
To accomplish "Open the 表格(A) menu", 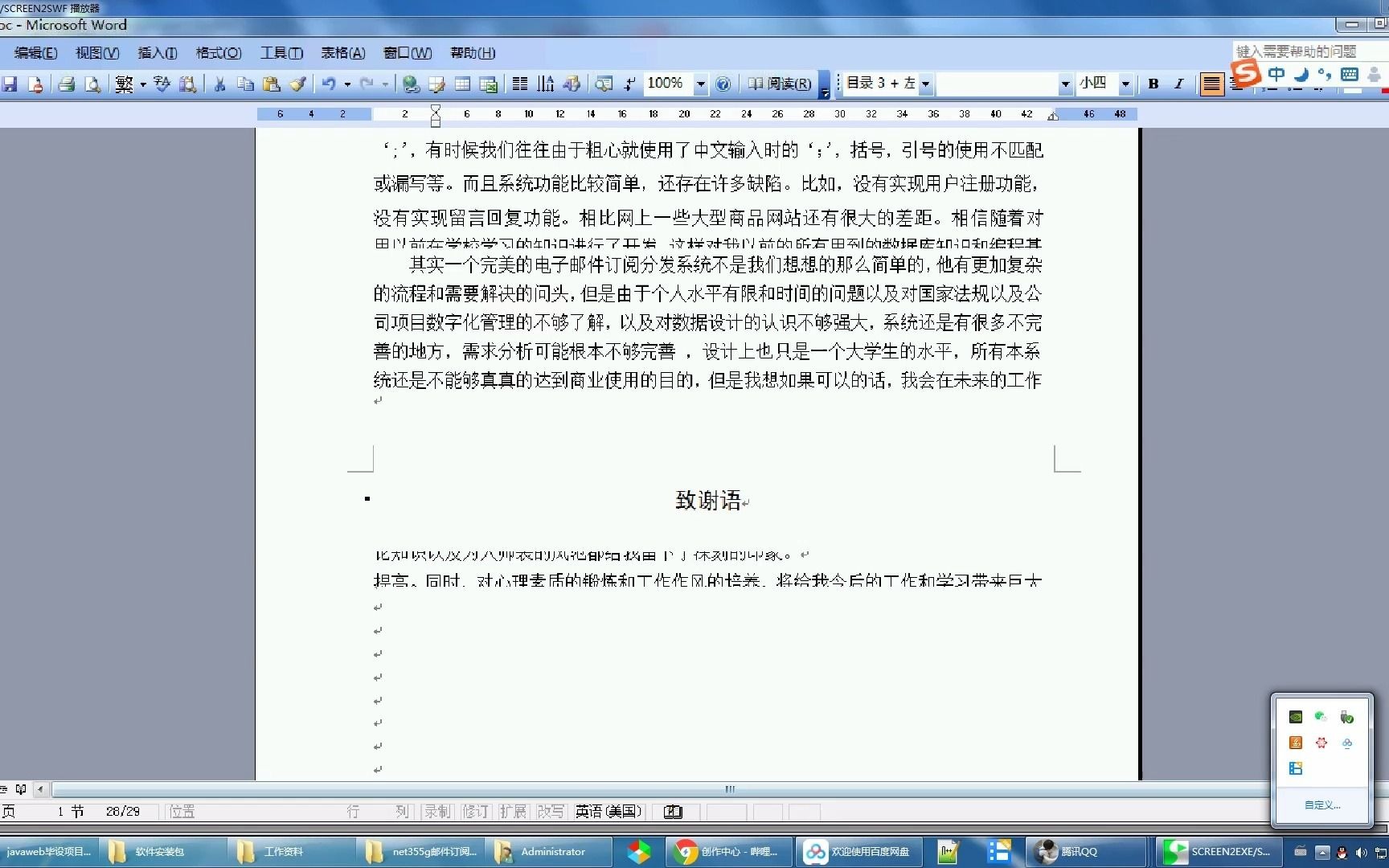I will coord(341,52).
